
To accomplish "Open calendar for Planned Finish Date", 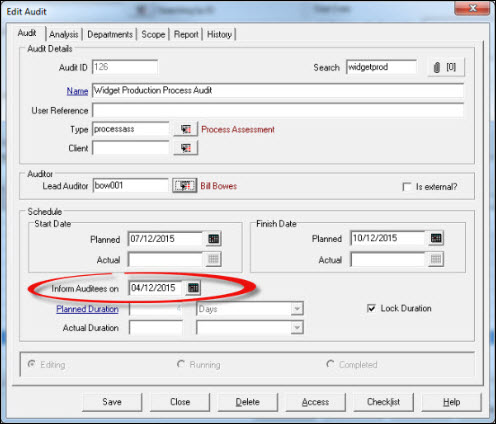I will pos(436,238).
